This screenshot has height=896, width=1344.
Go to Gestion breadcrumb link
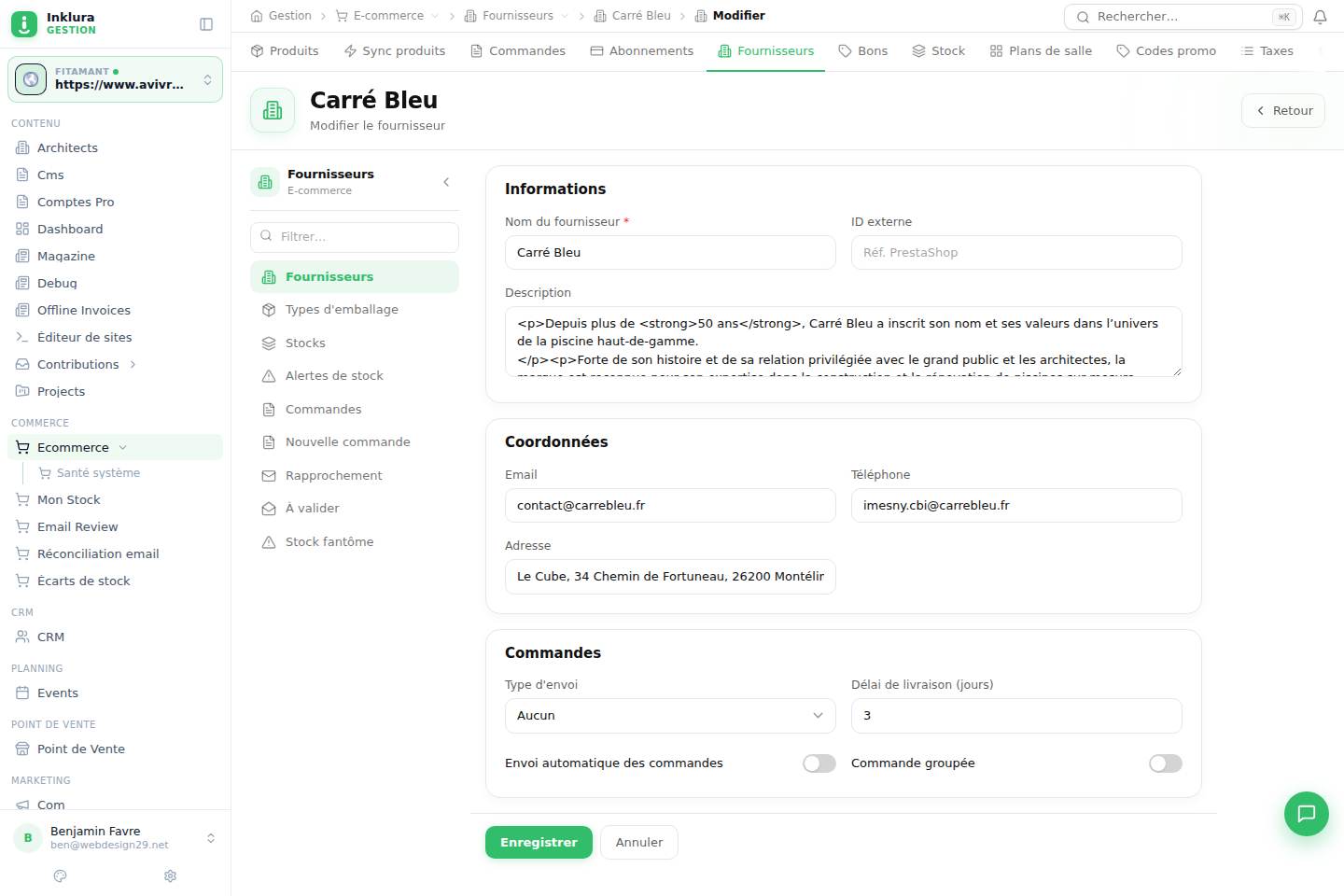pyautogui.click(x=281, y=16)
